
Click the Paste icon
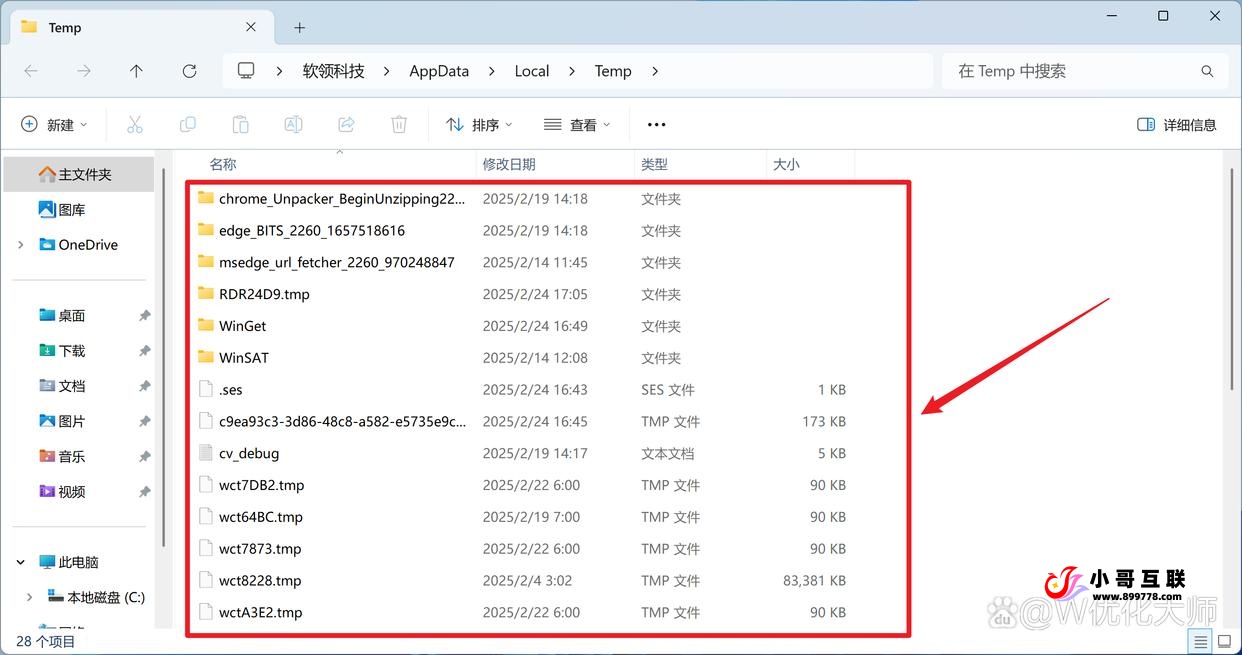pyautogui.click(x=239, y=124)
